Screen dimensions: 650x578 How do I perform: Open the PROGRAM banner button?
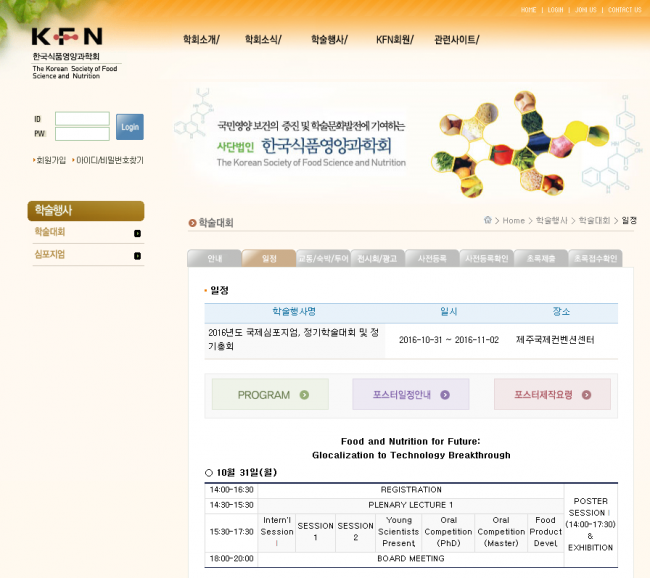point(268,395)
